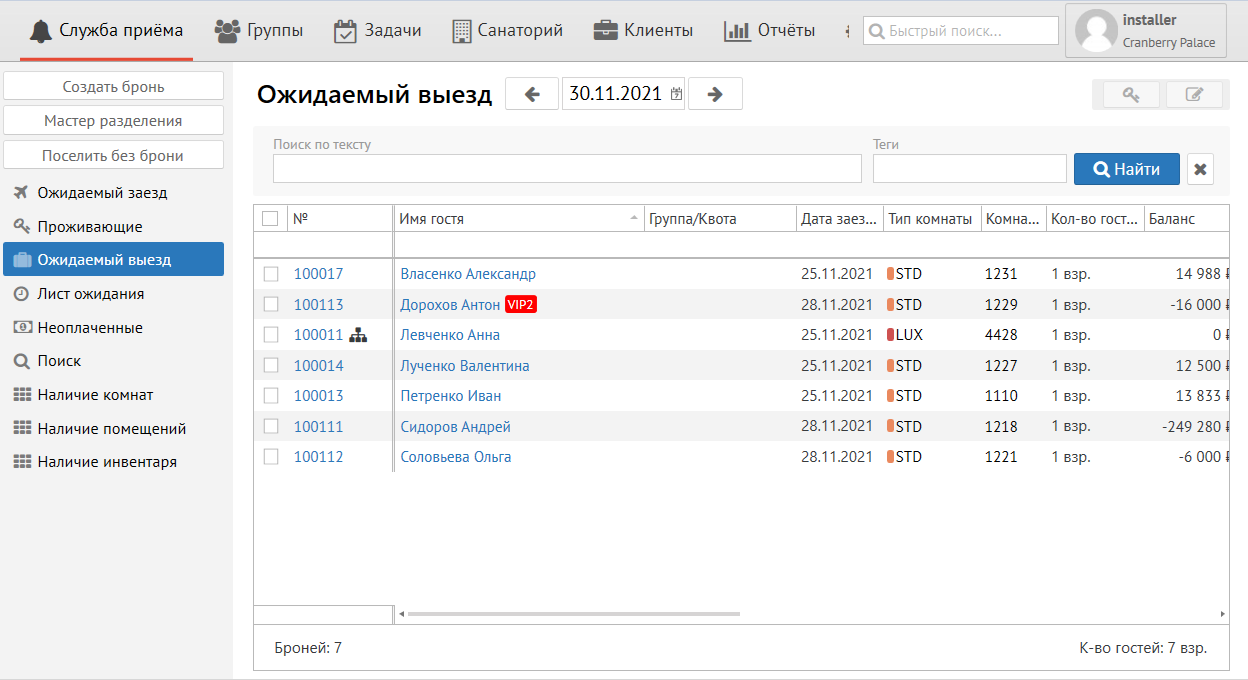Open the Отчёты top menu
The width and height of the screenshot is (1248, 680).
pos(769,31)
